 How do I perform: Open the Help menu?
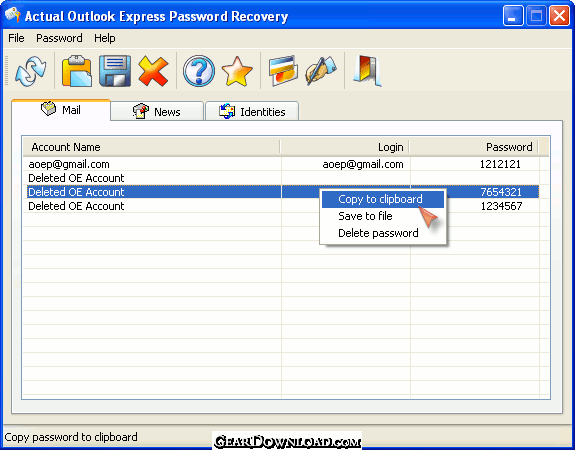pos(105,38)
